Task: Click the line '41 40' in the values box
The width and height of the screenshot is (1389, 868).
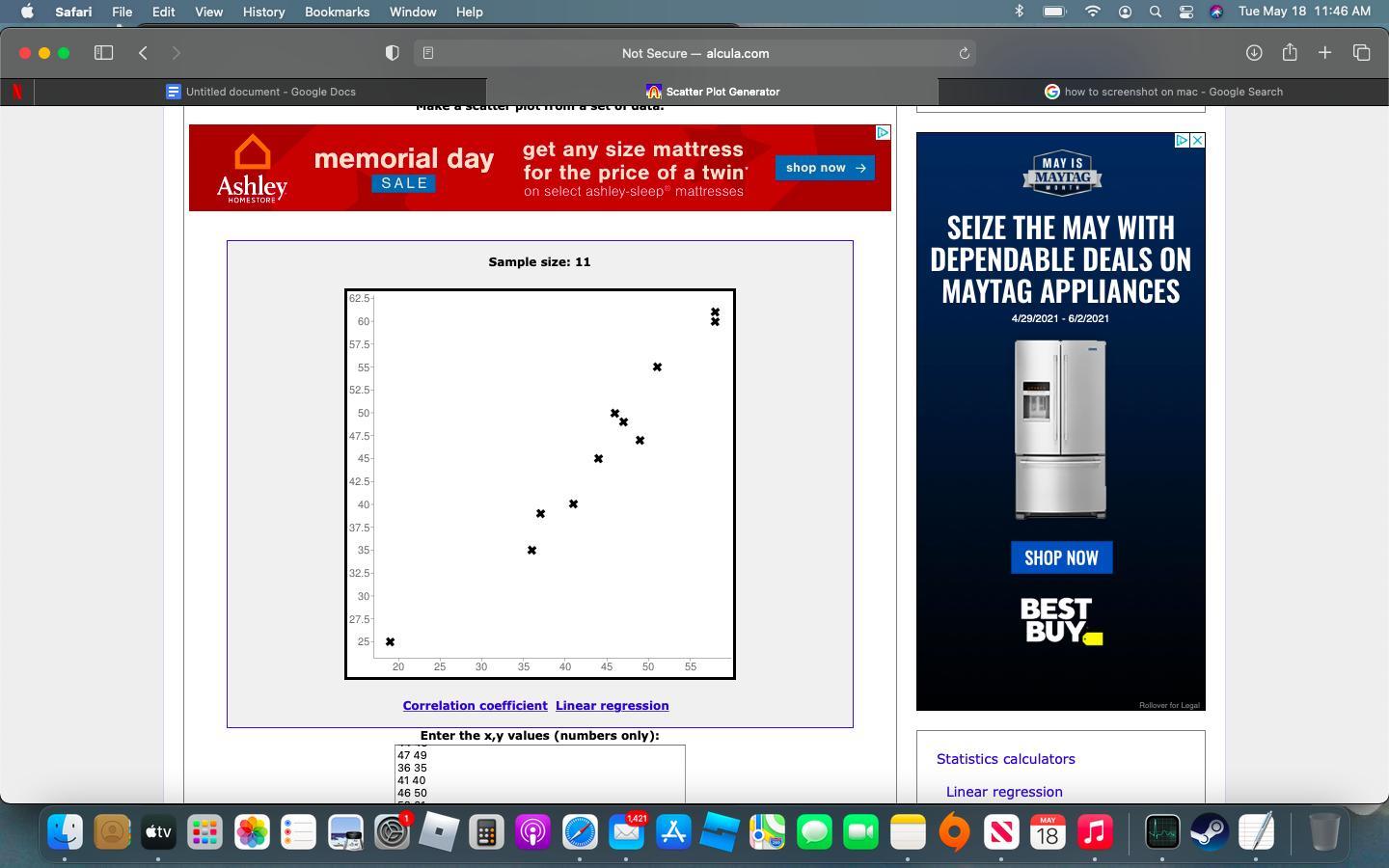Action: coord(411,780)
